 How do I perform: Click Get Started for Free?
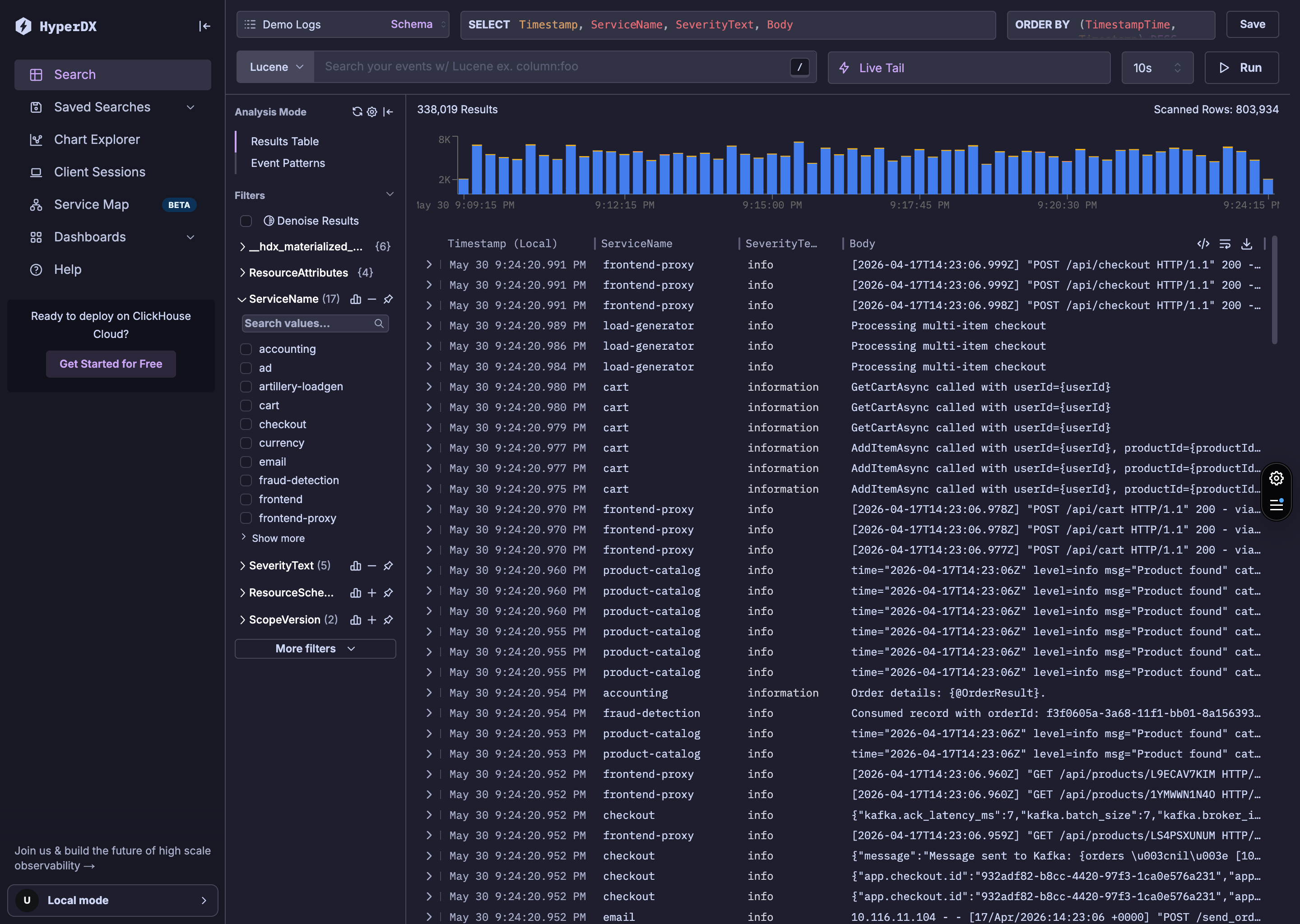click(111, 364)
